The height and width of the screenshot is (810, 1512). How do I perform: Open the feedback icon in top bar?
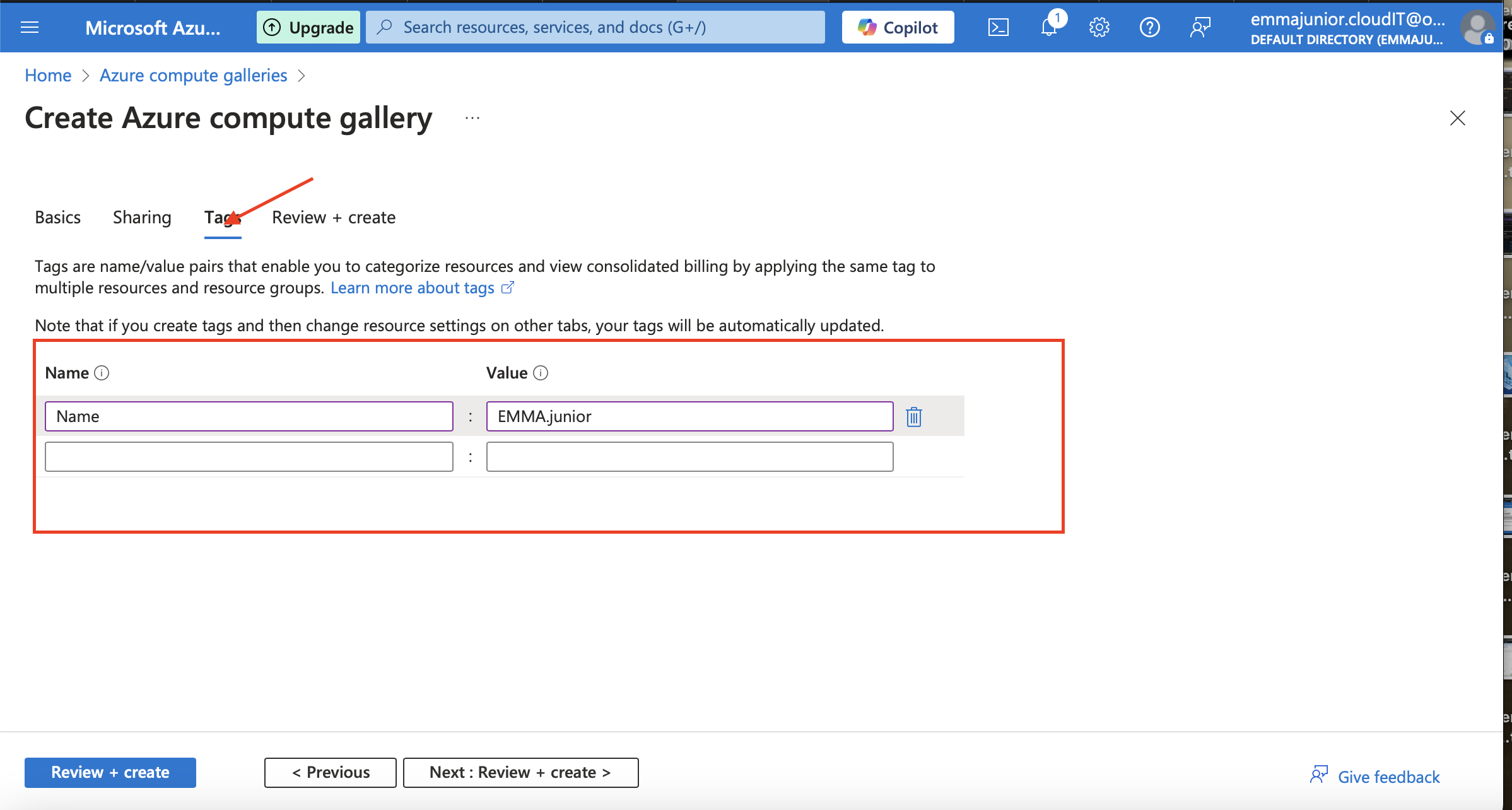[x=1200, y=27]
